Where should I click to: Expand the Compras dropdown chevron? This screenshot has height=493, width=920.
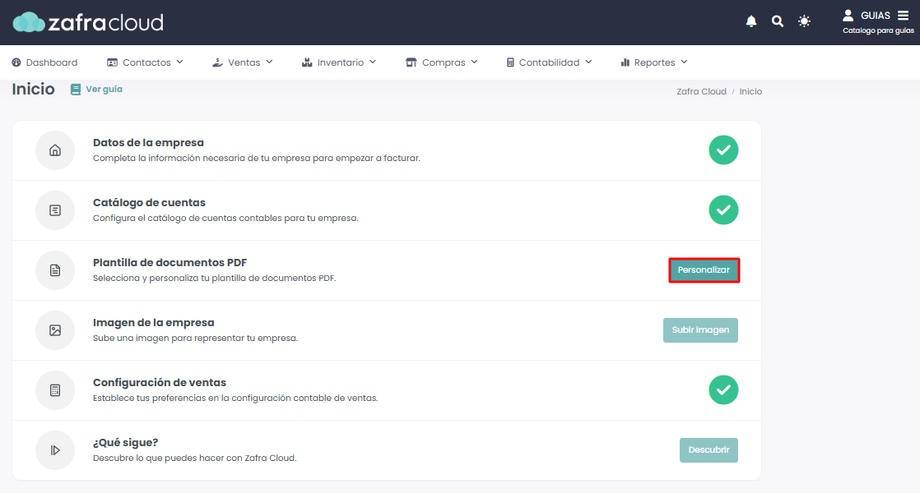[x=474, y=62]
